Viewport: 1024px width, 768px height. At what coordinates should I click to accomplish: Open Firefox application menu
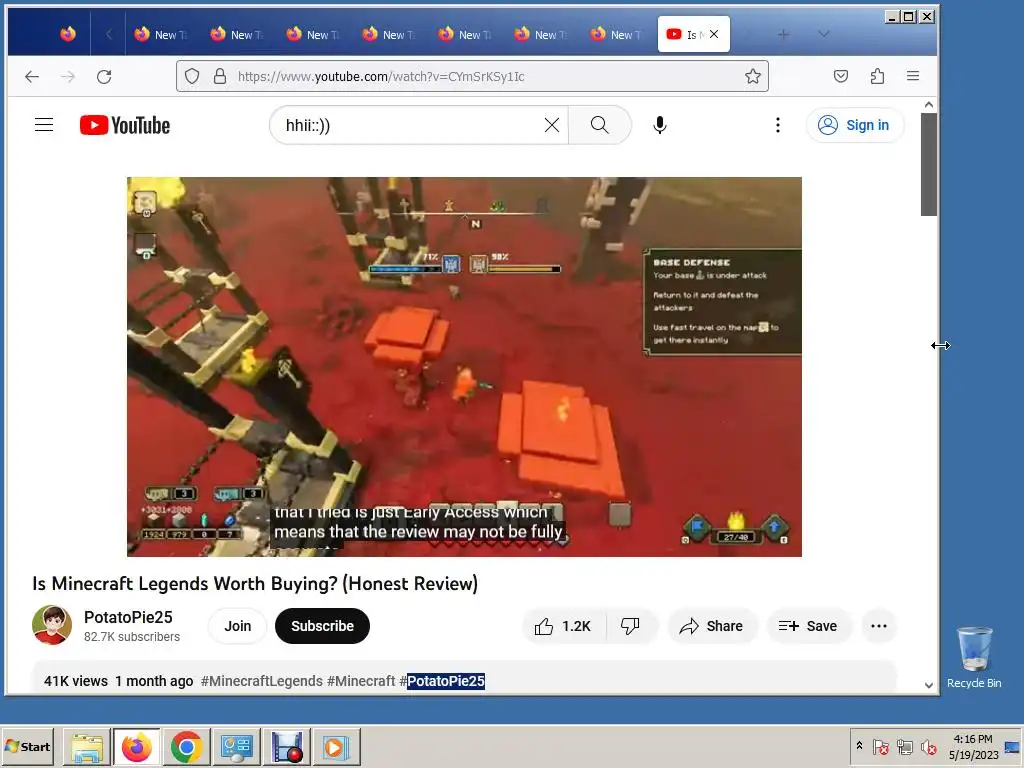(913, 76)
